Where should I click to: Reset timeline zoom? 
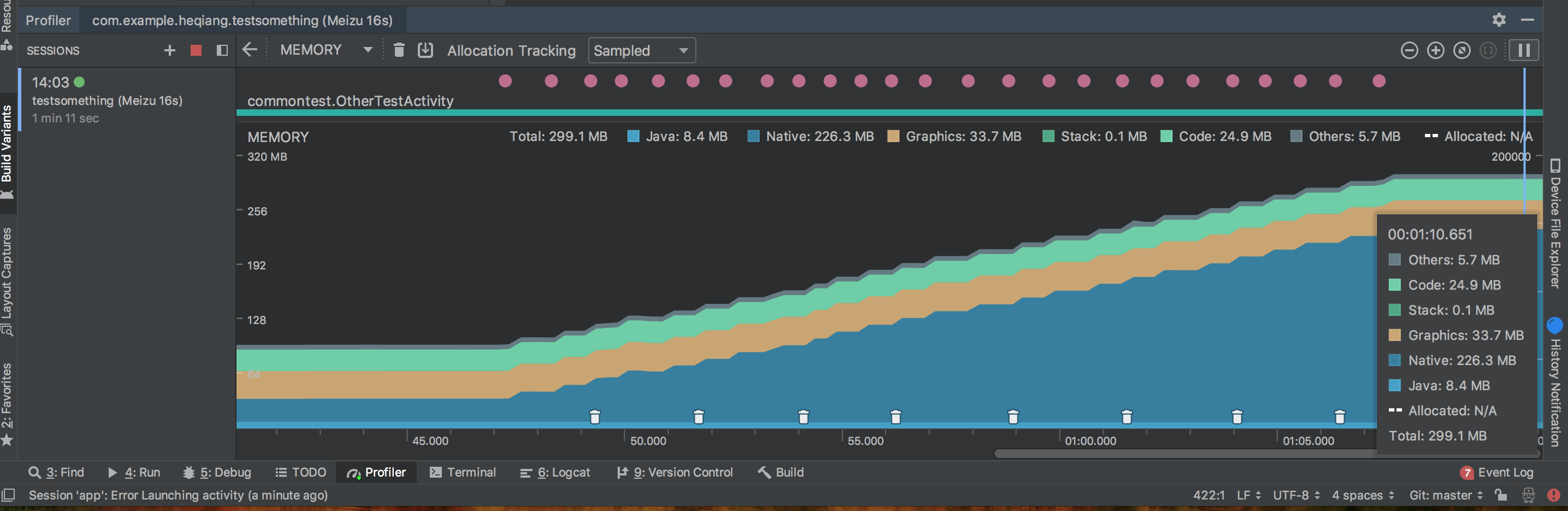click(x=1462, y=50)
